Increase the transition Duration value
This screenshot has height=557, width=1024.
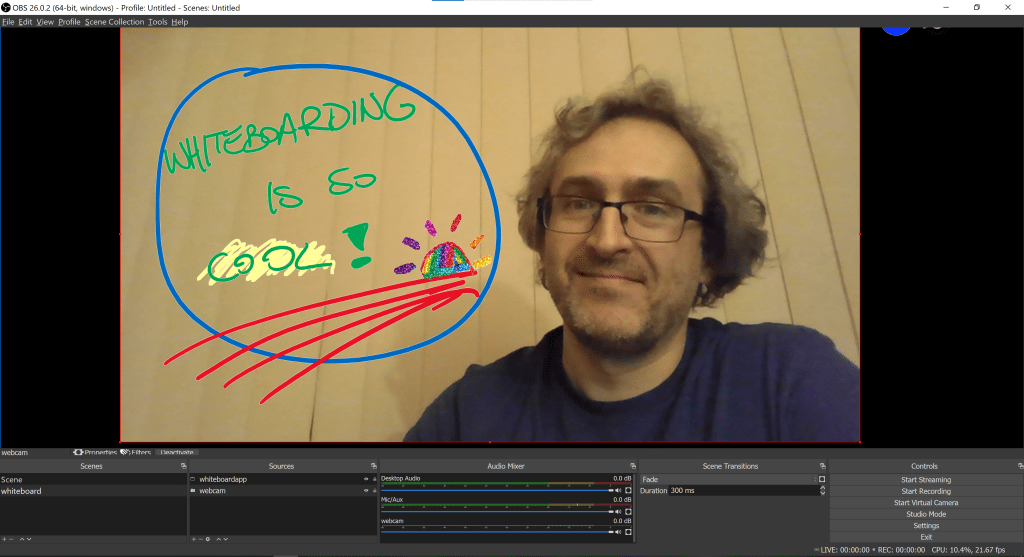coord(822,489)
